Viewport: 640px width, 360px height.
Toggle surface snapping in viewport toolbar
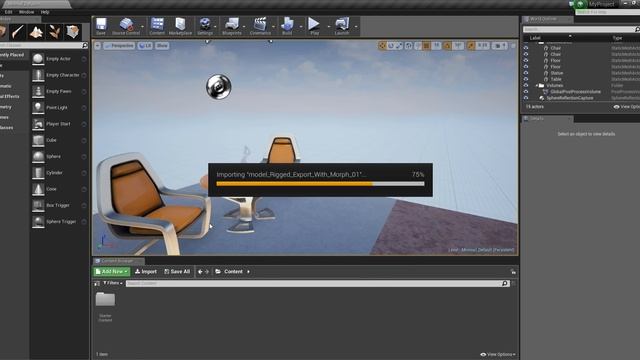point(418,46)
